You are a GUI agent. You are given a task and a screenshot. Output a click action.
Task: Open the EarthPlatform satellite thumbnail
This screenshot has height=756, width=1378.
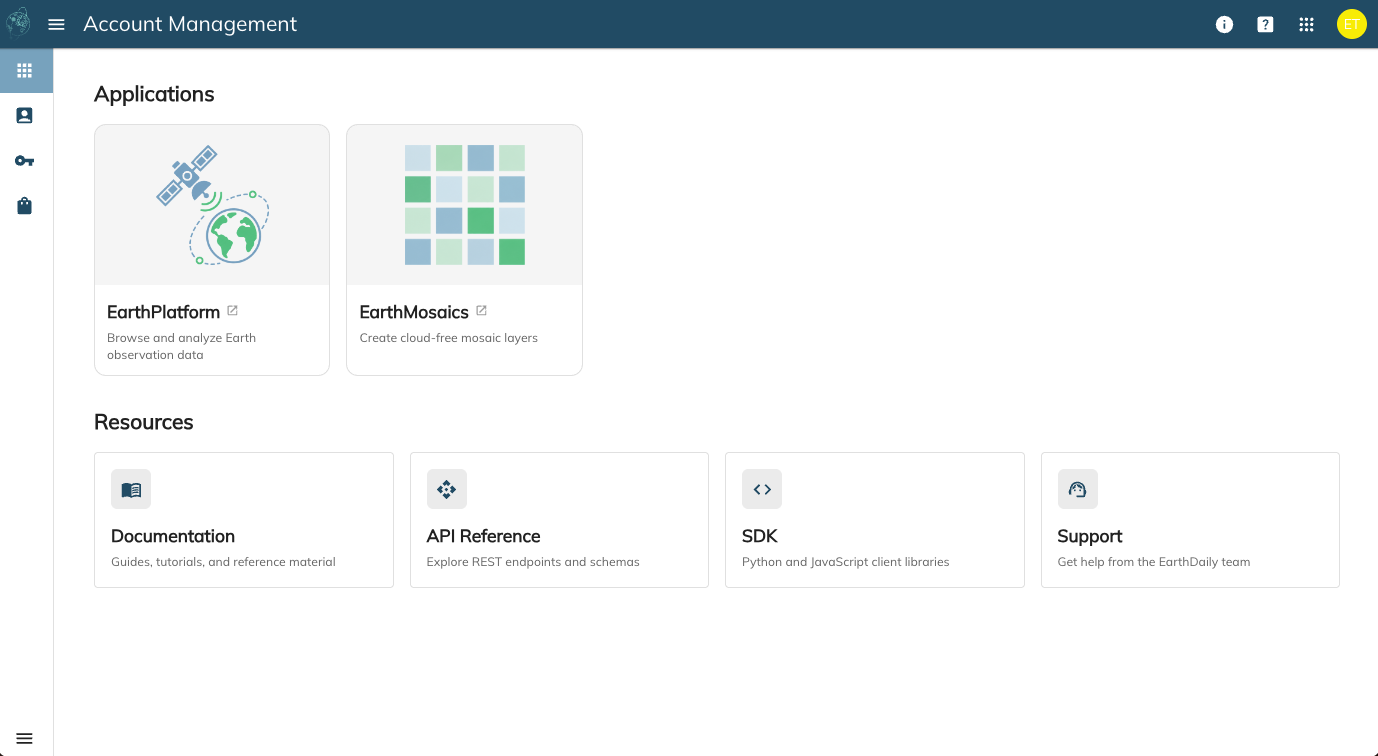[x=212, y=205]
